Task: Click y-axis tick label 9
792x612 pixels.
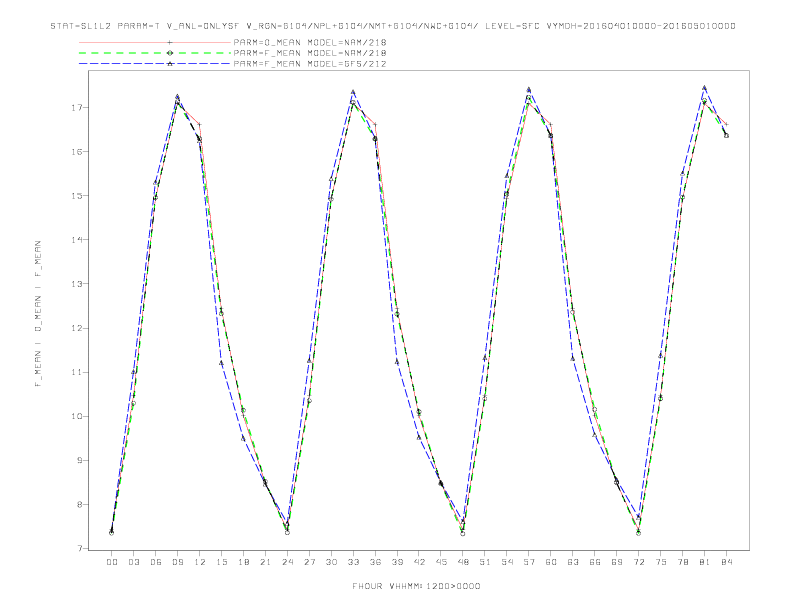Action: click(80, 461)
